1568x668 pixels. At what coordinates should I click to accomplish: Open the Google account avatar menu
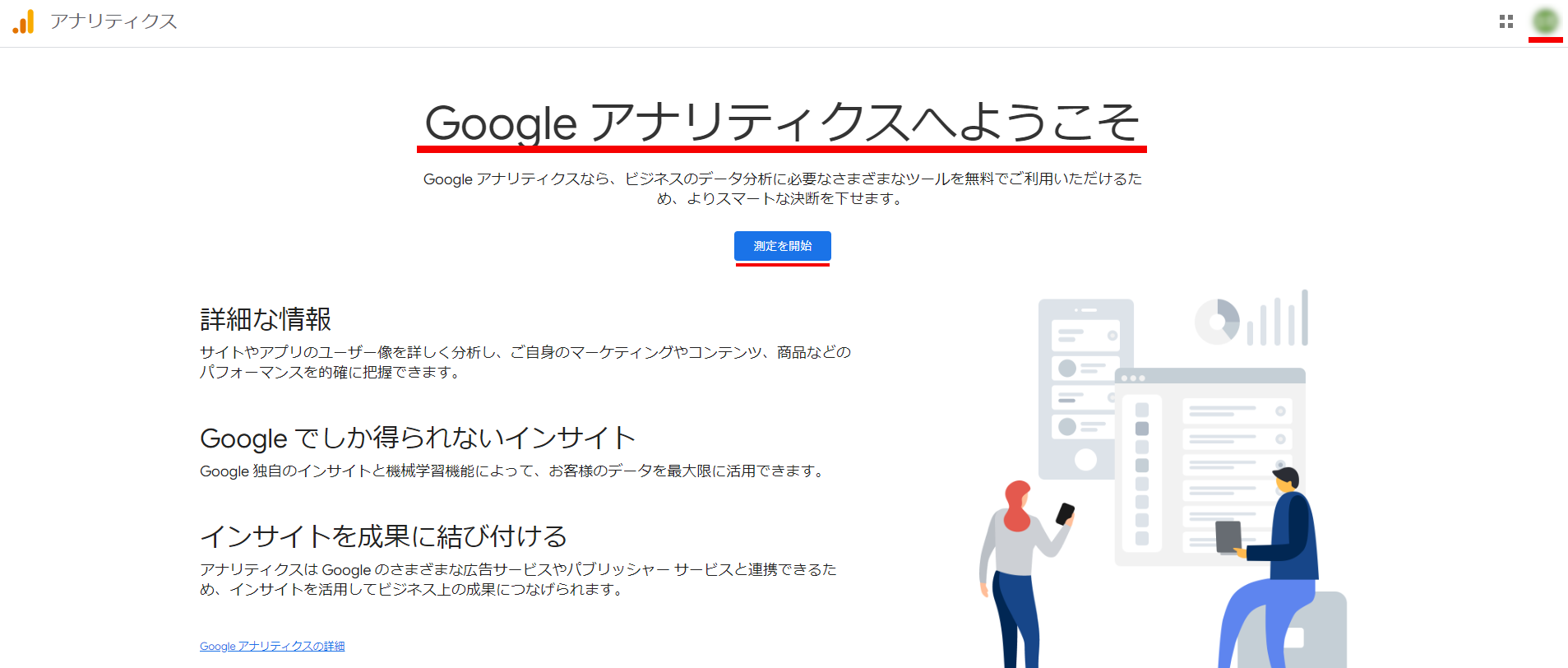coord(1546,21)
